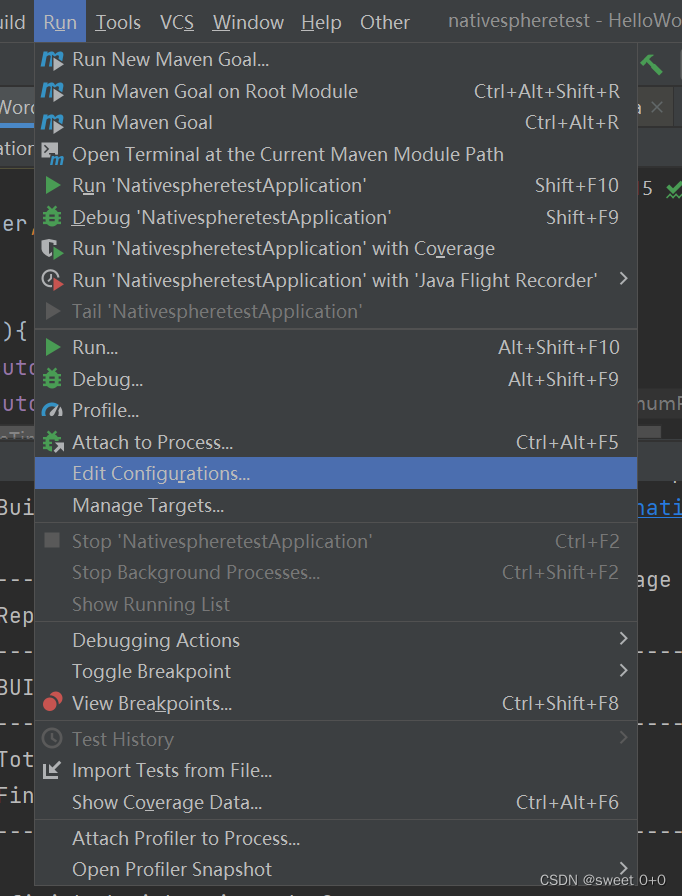This screenshot has width=682, height=896.
Task: Expand Open Profiler Snapshot submenu
Action: (624, 868)
